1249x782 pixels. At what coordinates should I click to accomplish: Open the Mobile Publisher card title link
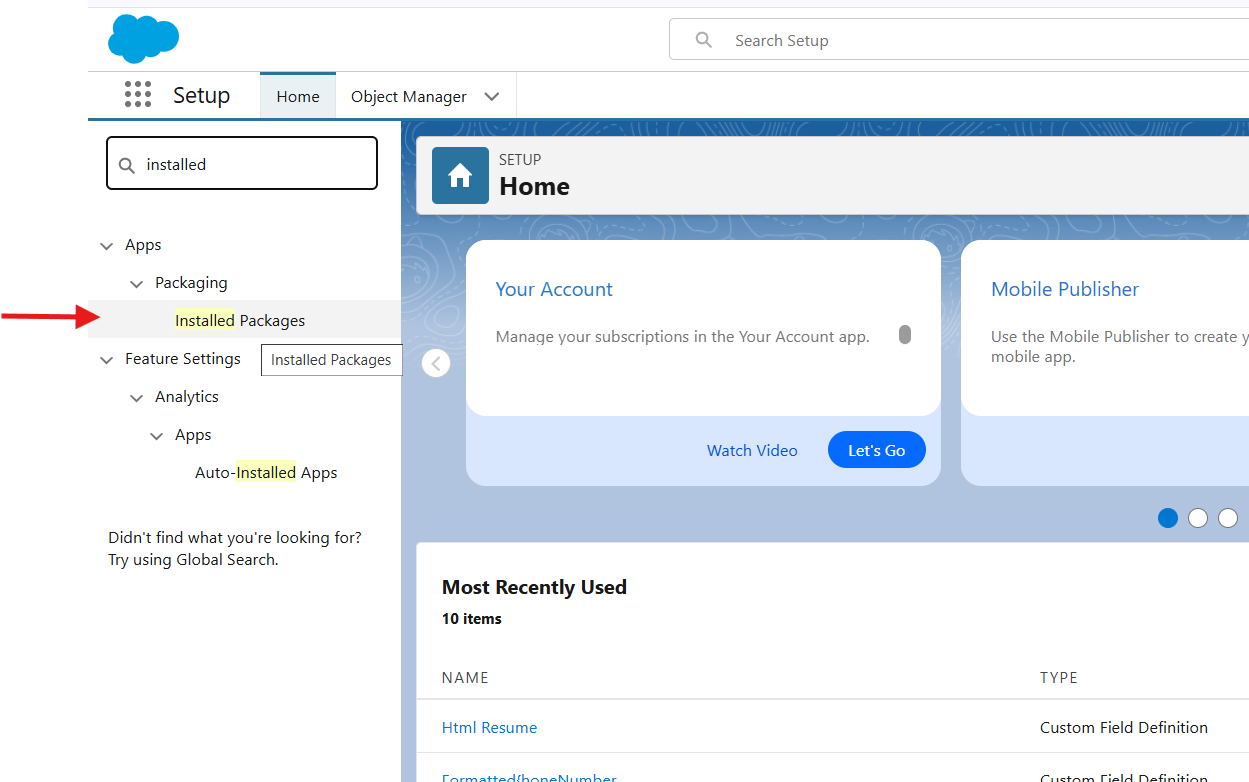(x=1065, y=289)
